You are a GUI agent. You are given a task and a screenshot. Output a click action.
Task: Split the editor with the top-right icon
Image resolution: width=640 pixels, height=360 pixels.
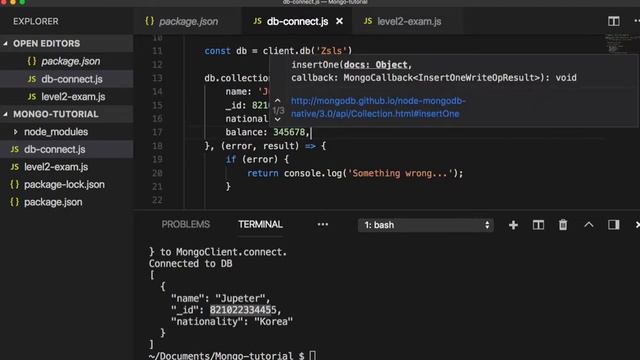coord(613,21)
